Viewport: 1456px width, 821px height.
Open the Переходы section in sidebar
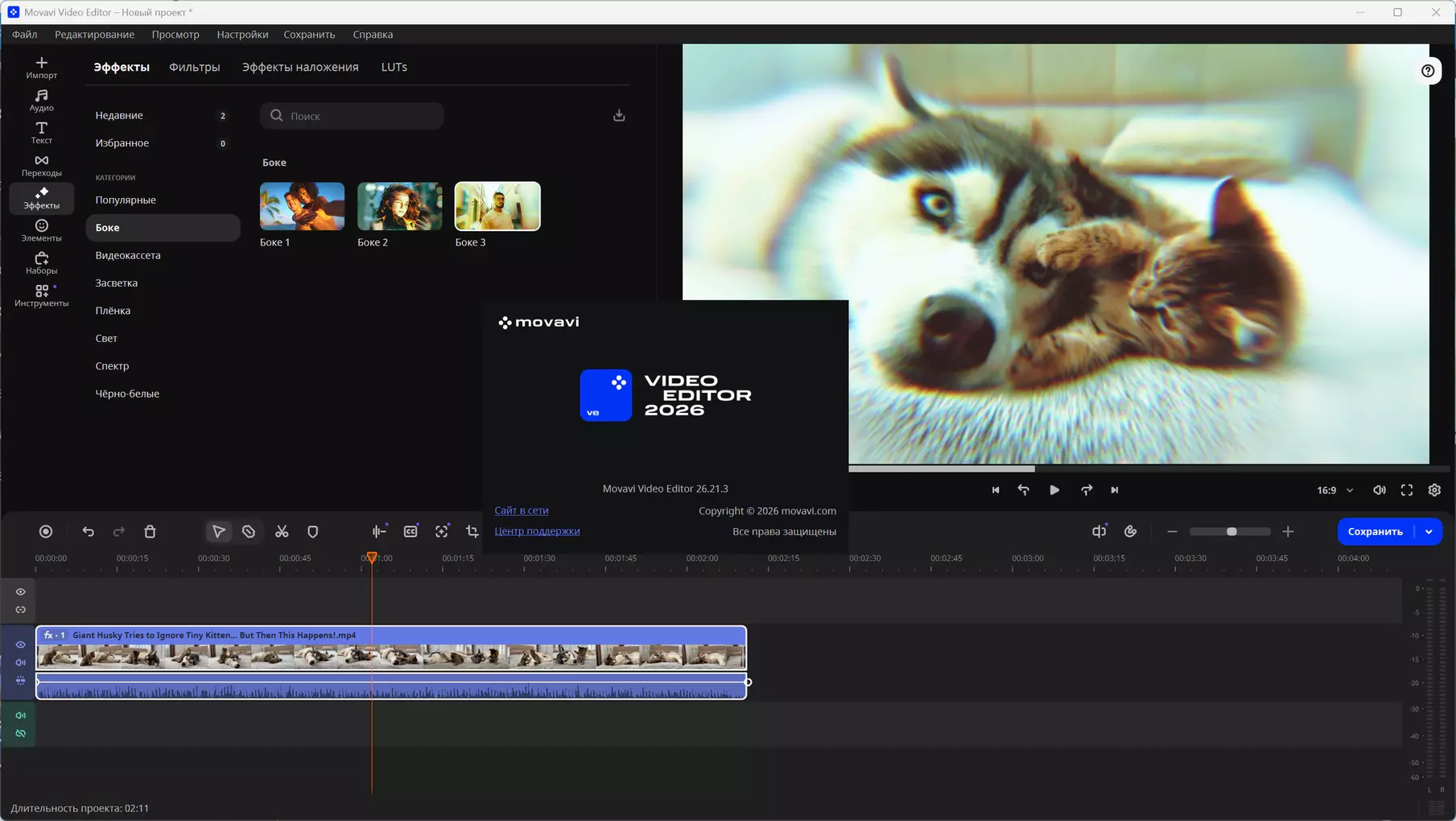41,166
